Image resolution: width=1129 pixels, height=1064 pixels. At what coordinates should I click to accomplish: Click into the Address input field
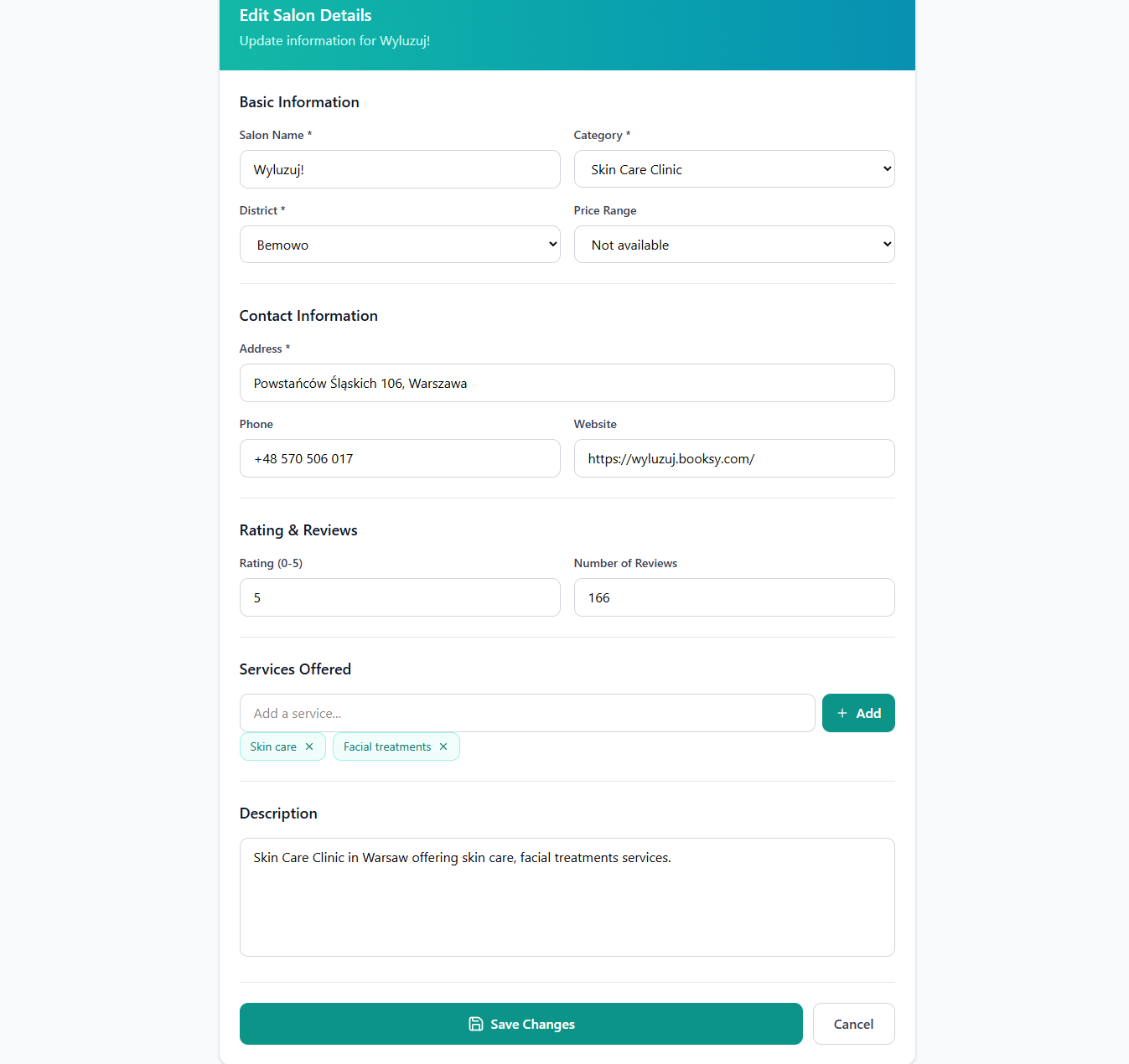(567, 383)
